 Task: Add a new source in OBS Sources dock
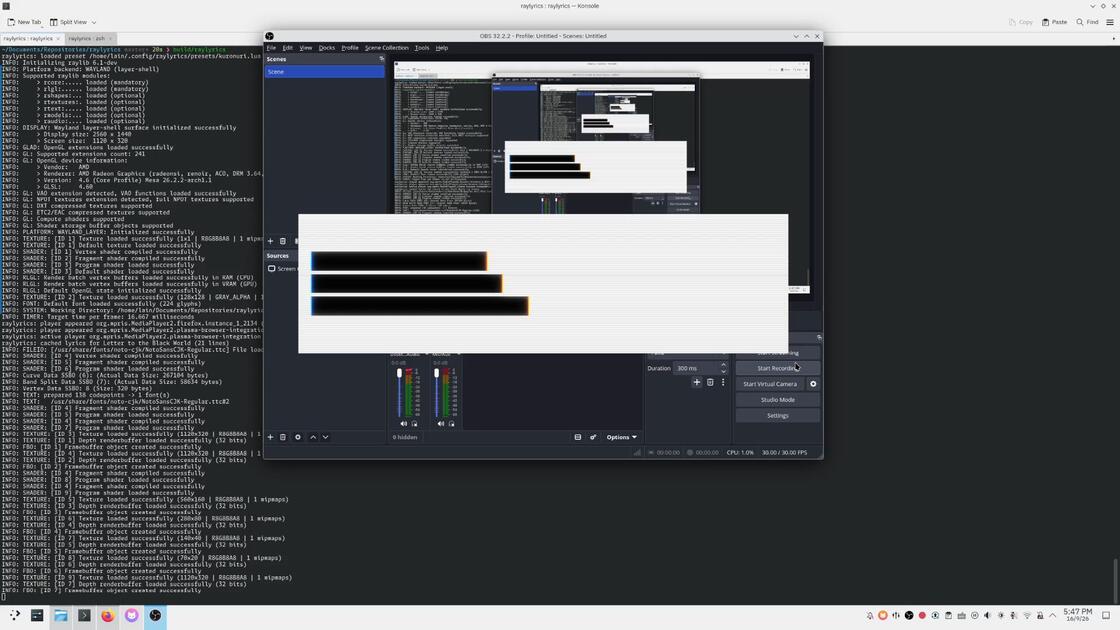tap(270, 437)
